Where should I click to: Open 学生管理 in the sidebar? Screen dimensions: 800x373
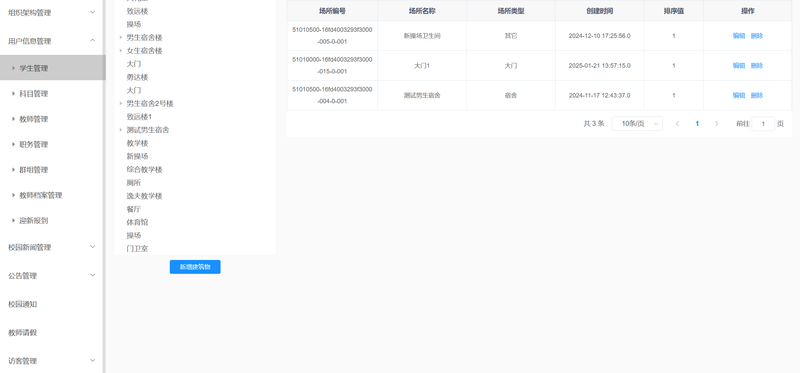[53, 68]
